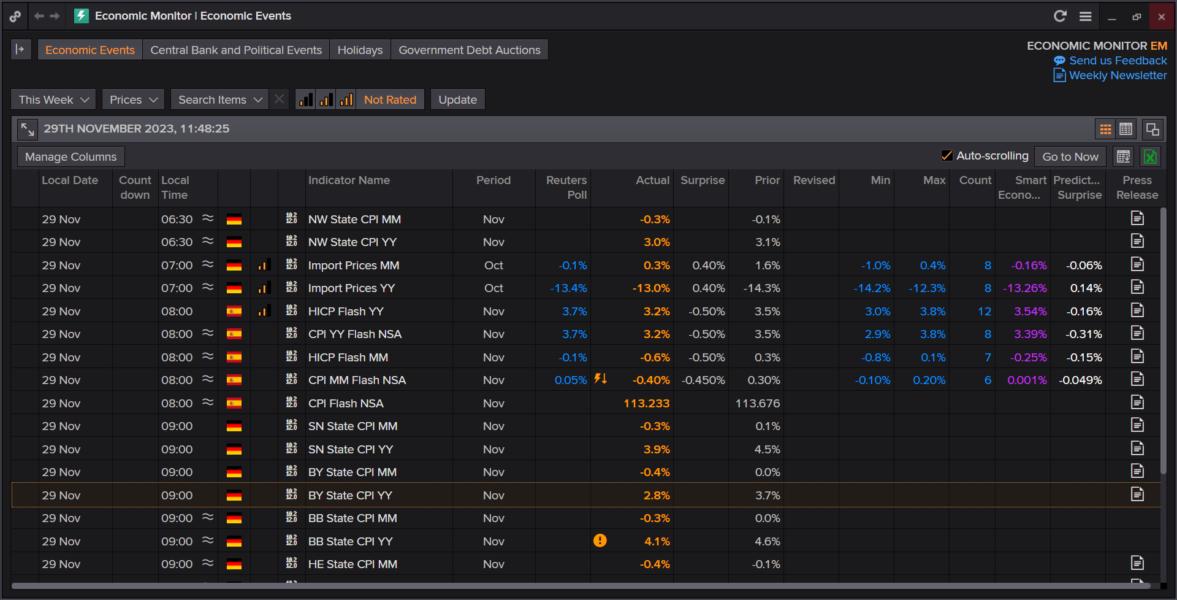Screen dimensions: 1177x600
Task: Disable the Auto-scrolling checkbox
Action: tap(946, 156)
